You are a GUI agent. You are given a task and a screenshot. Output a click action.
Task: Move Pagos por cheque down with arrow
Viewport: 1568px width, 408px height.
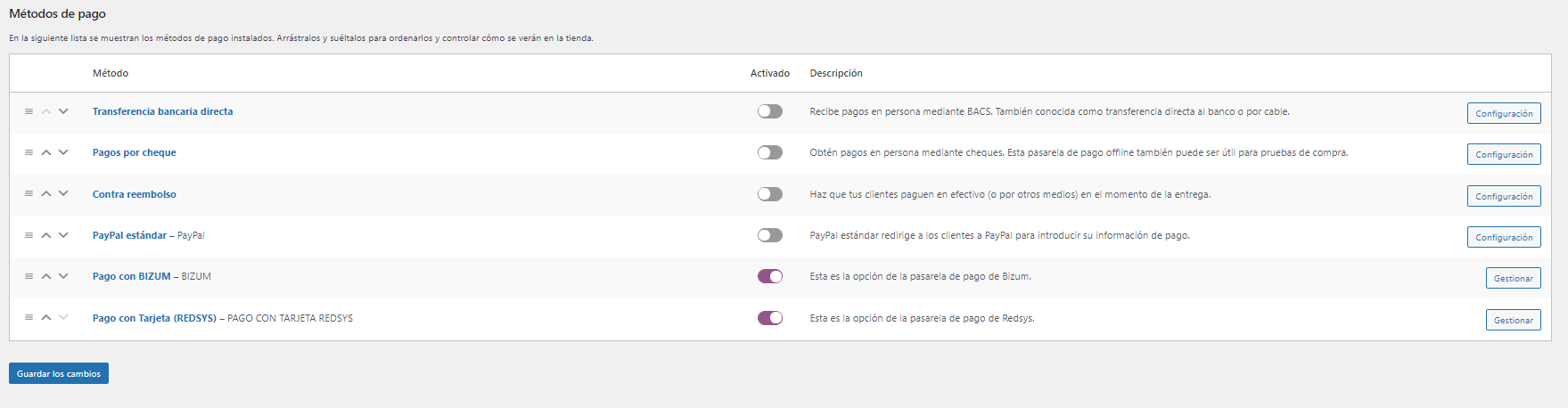pos(63,152)
